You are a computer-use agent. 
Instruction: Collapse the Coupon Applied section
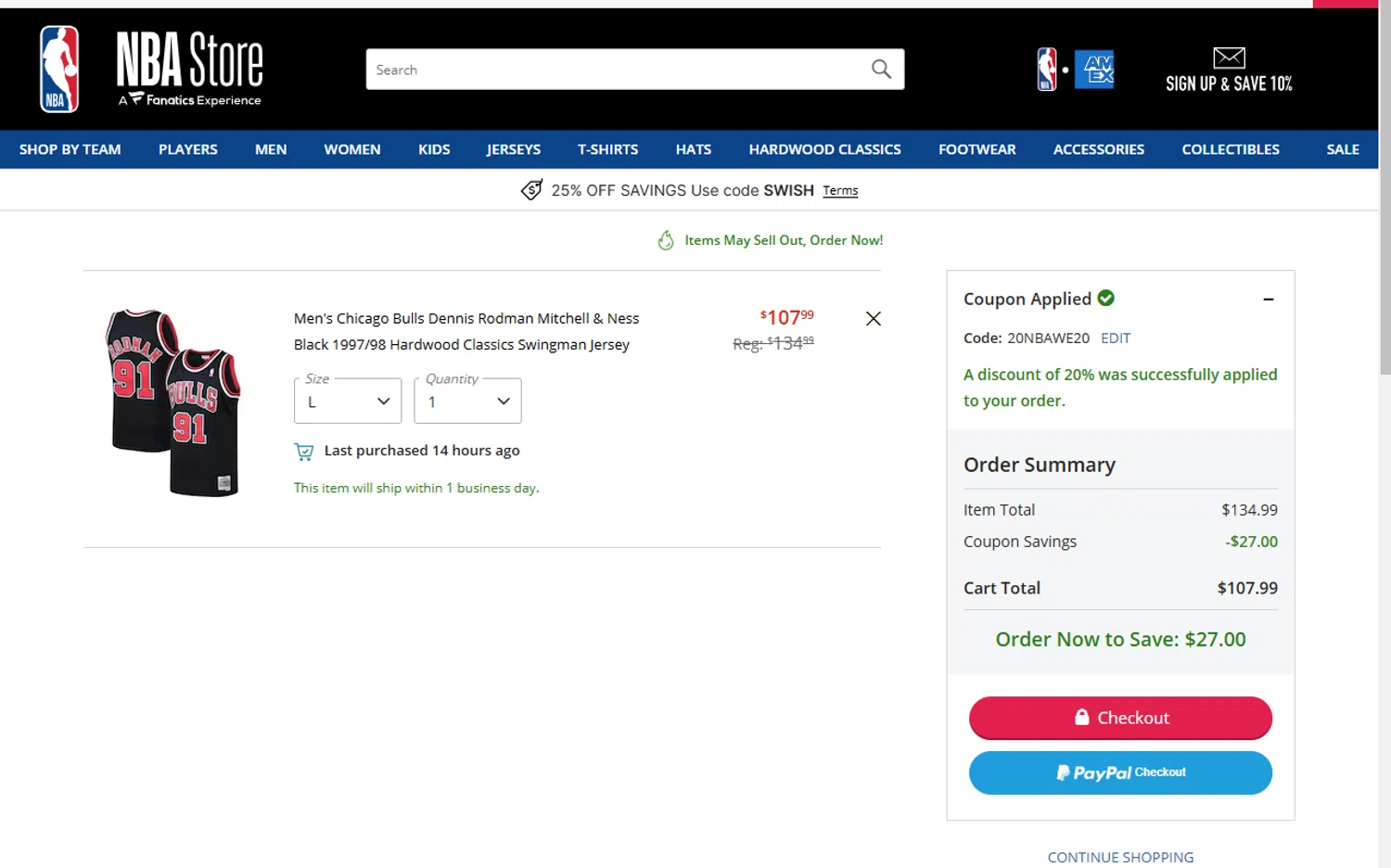click(x=1269, y=300)
